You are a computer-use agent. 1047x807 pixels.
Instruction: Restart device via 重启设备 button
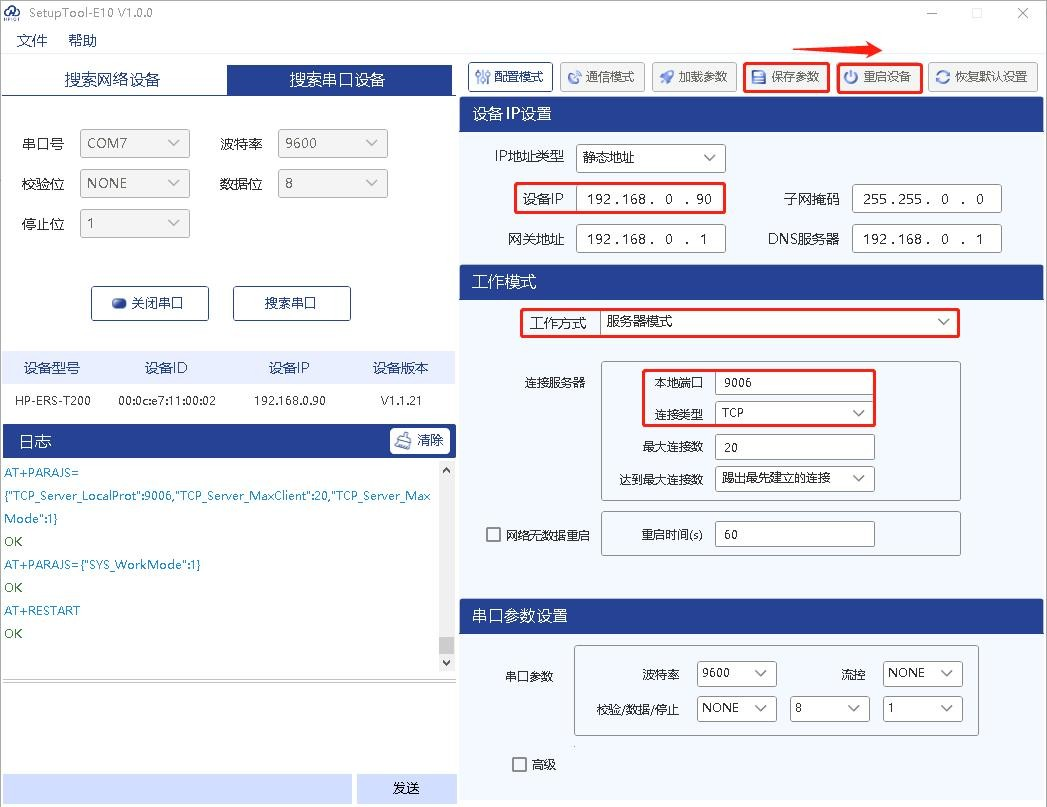click(879, 77)
